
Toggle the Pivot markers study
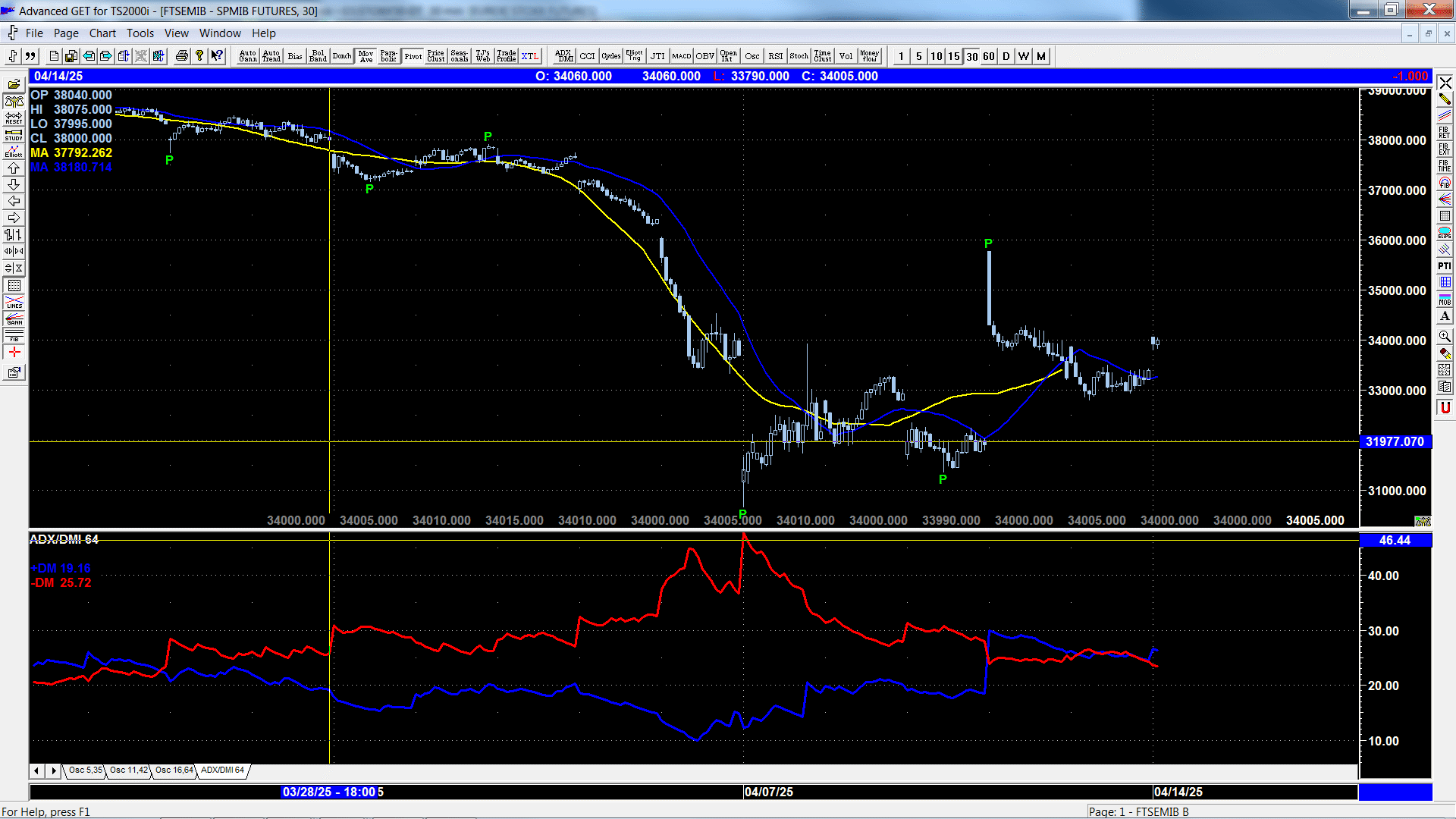[x=413, y=56]
